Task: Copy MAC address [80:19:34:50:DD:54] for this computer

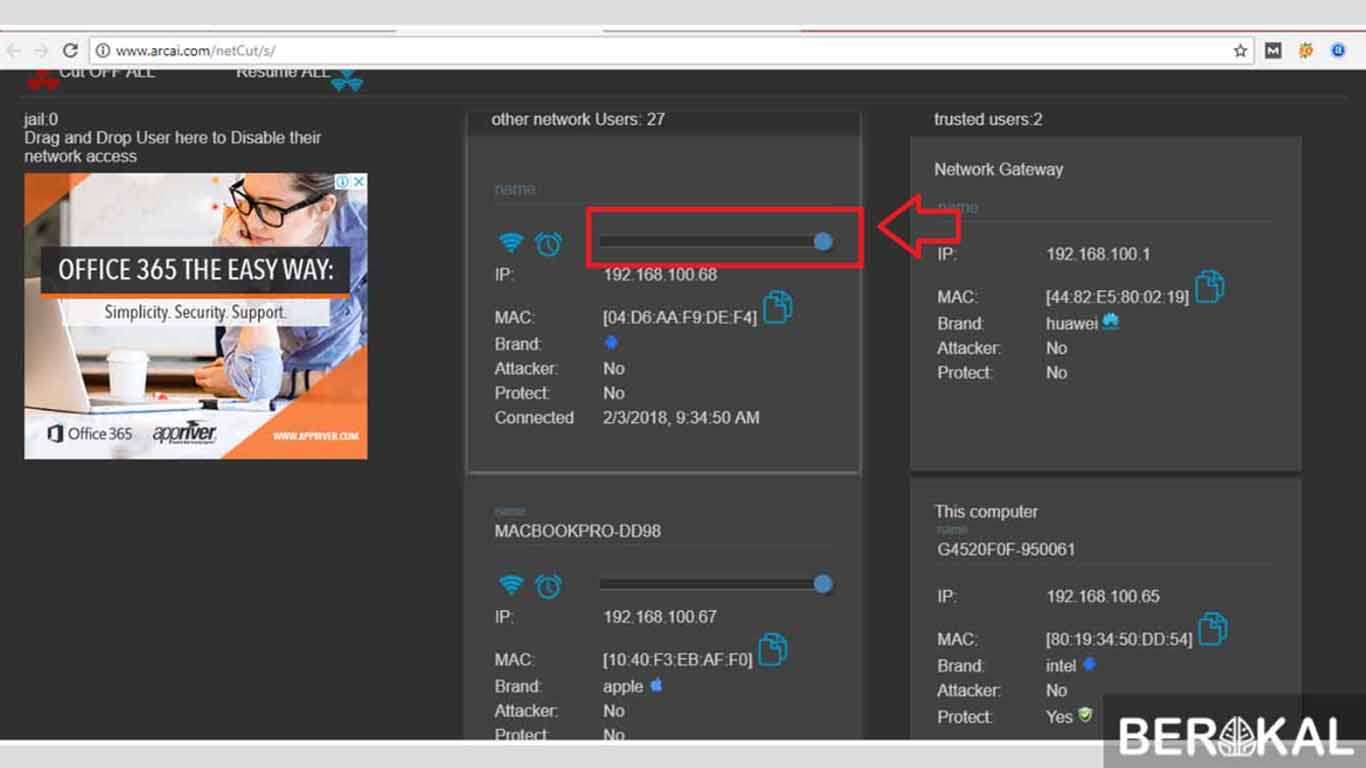Action: click(1211, 630)
